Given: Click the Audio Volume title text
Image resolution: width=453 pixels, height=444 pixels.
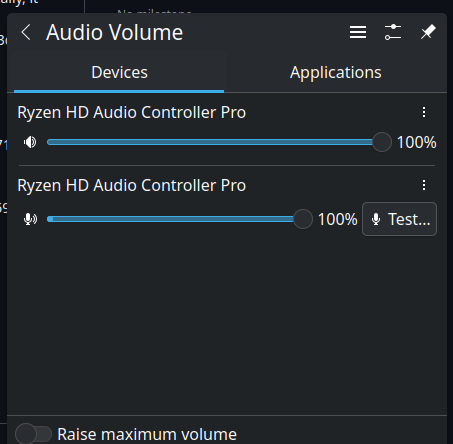Looking at the screenshot, I should click(114, 32).
